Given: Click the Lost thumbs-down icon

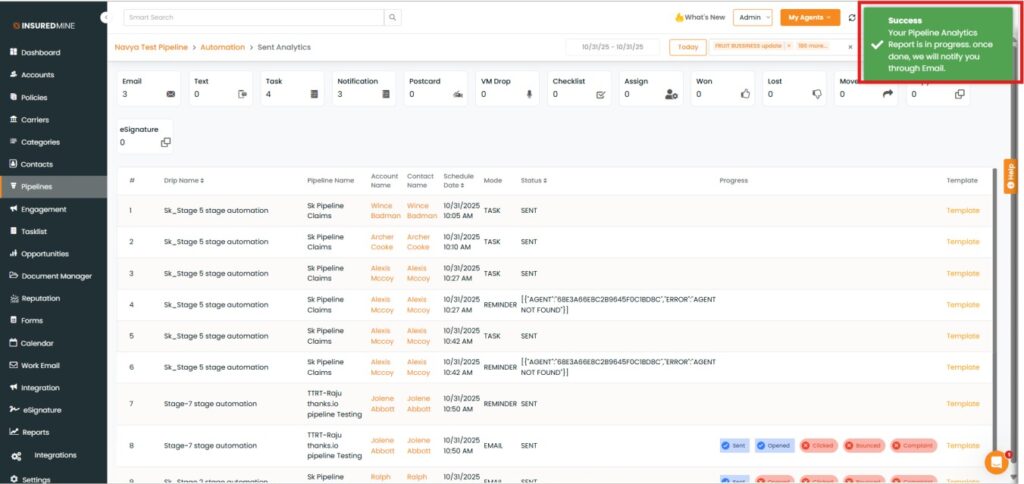Looking at the screenshot, I should point(817,94).
